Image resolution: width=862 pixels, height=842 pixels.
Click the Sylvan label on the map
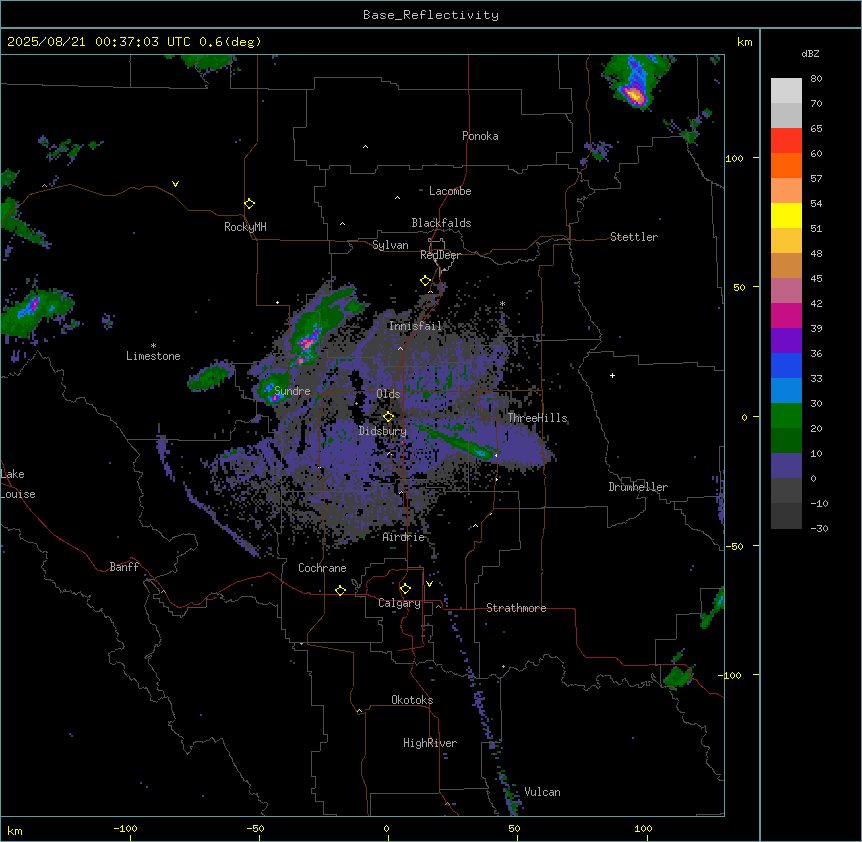click(x=390, y=245)
